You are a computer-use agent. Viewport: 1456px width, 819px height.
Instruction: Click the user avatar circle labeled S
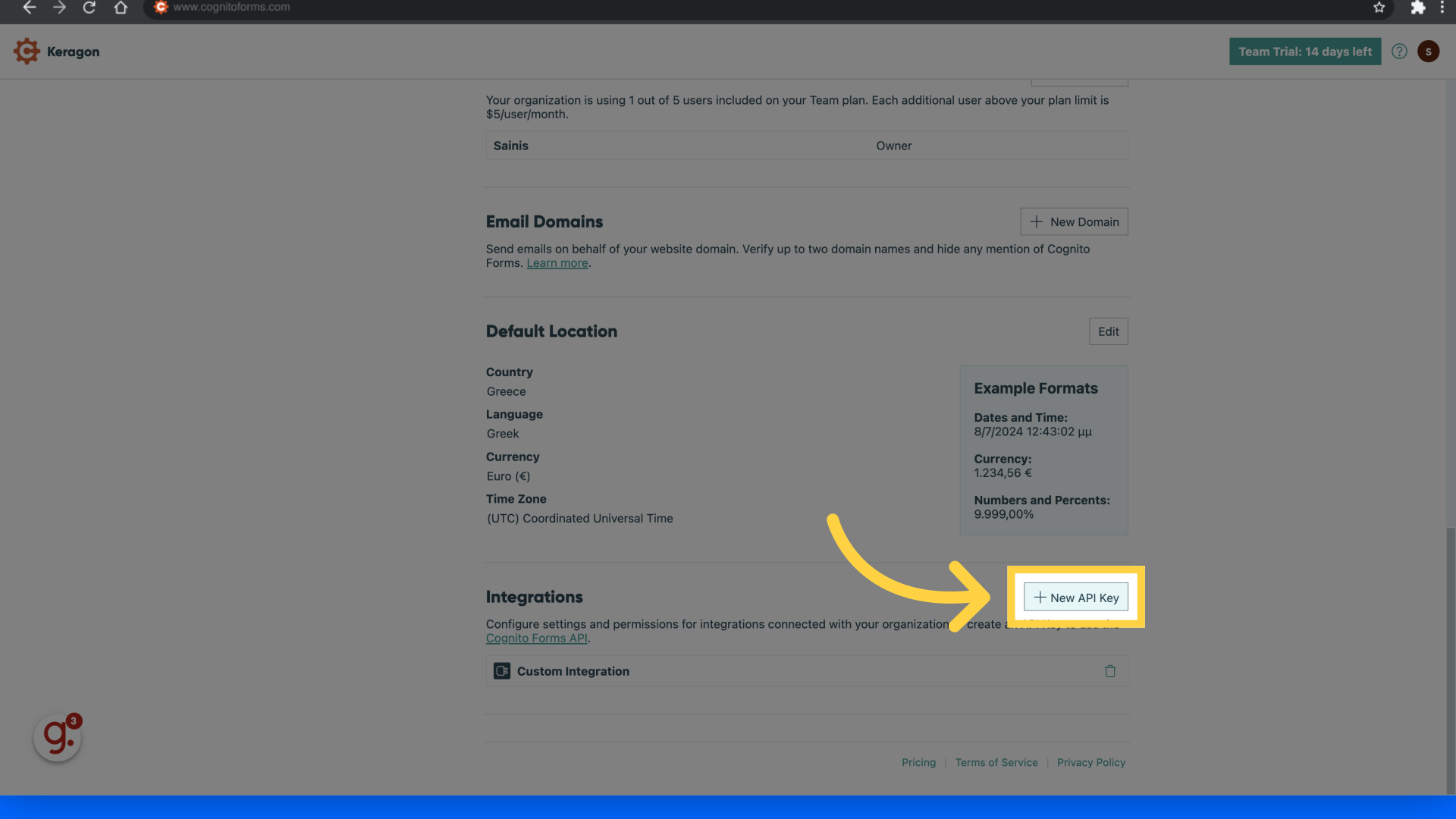click(1428, 51)
